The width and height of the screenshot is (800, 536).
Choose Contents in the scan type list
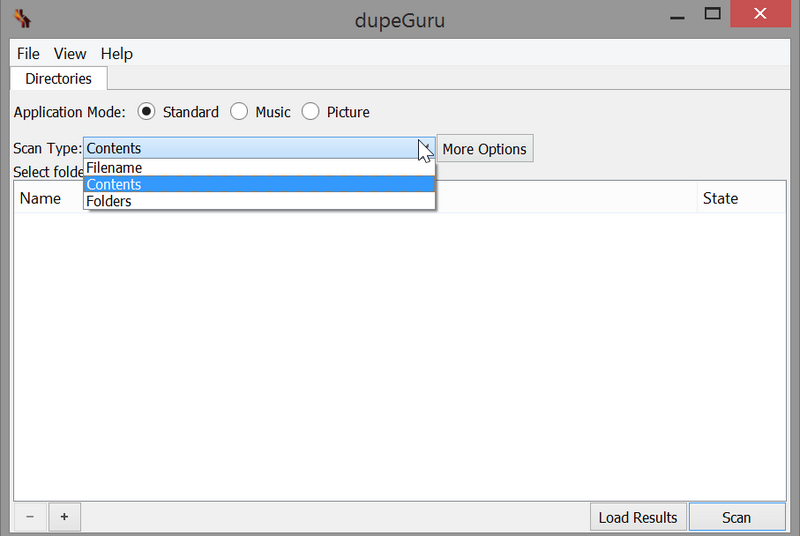[x=114, y=185]
